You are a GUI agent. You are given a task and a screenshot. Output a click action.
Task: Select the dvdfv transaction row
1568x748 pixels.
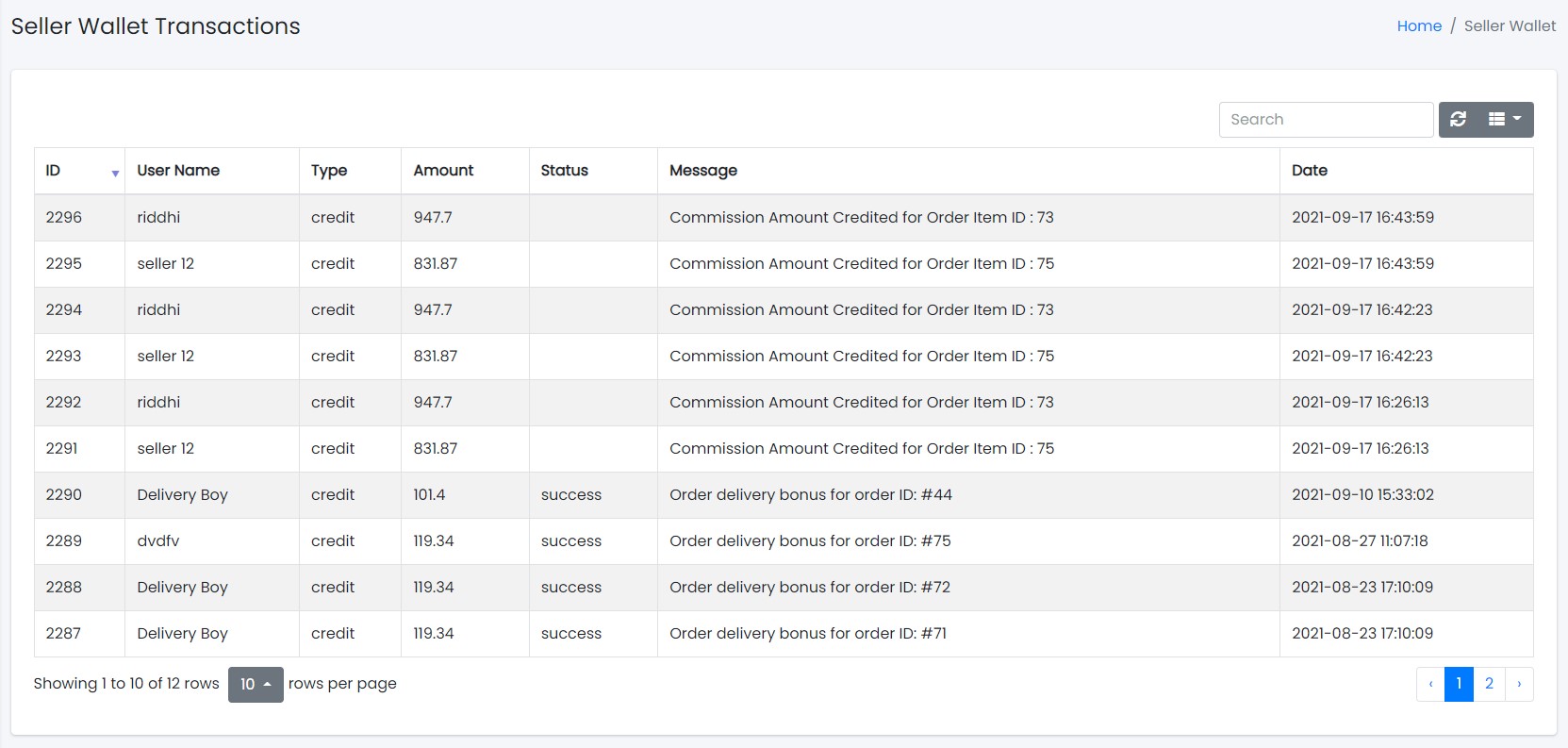[158, 541]
